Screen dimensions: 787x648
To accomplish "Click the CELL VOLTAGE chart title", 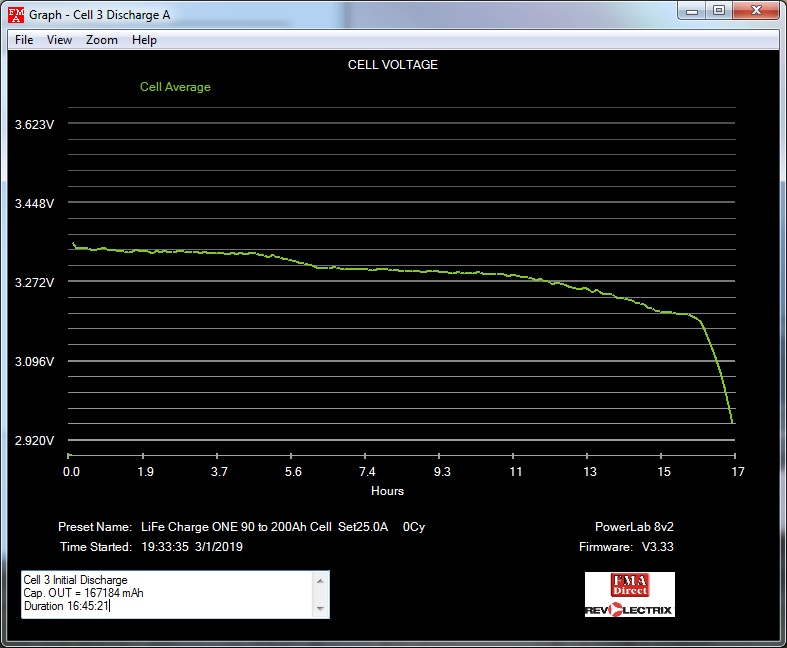I will pos(392,65).
